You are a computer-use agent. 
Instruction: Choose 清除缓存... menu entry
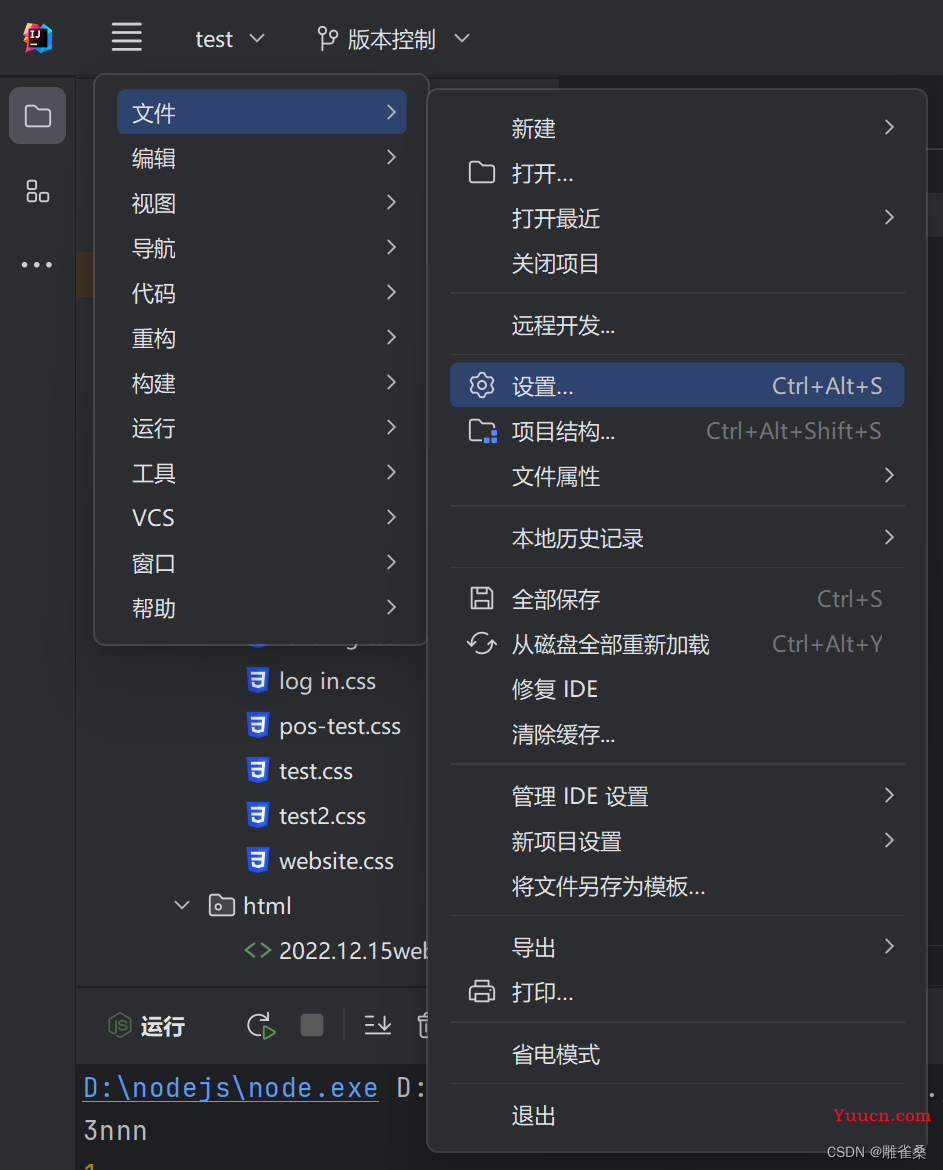pos(677,734)
